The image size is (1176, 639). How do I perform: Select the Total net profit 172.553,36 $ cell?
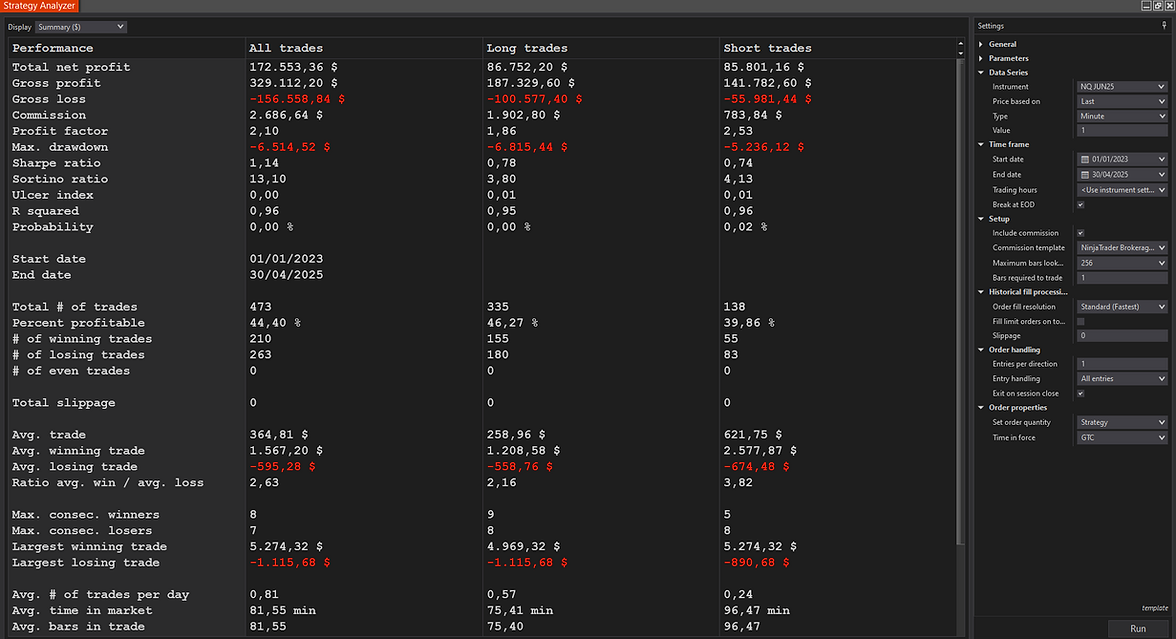(x=293, y=68)
